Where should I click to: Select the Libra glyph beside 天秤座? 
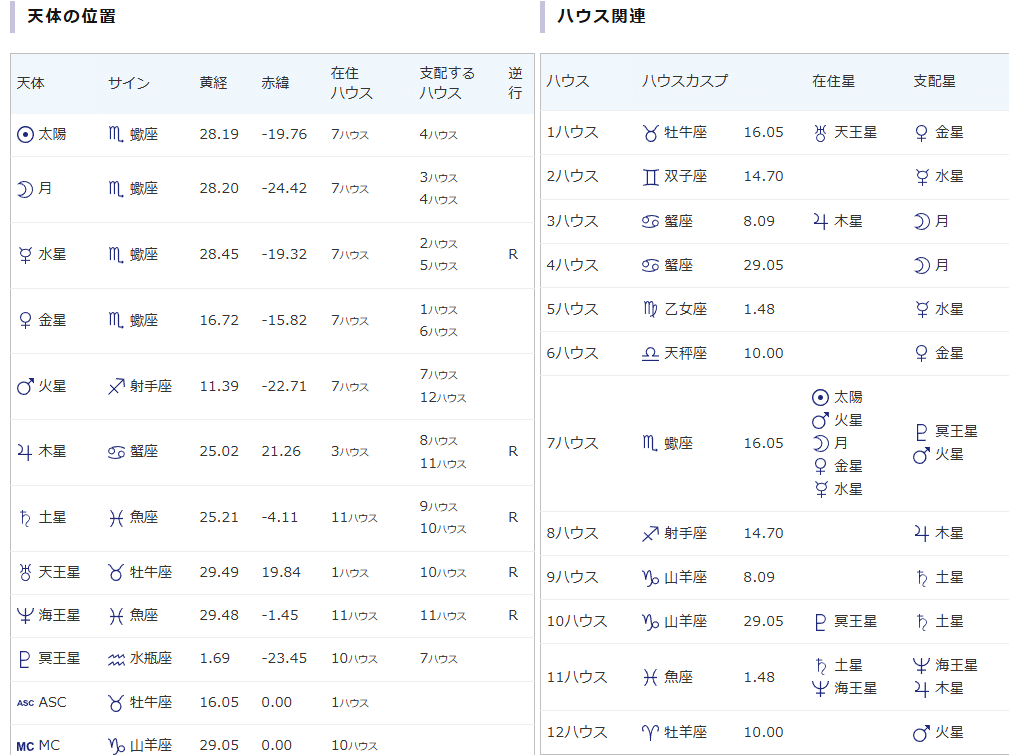[x=650, y=353]
